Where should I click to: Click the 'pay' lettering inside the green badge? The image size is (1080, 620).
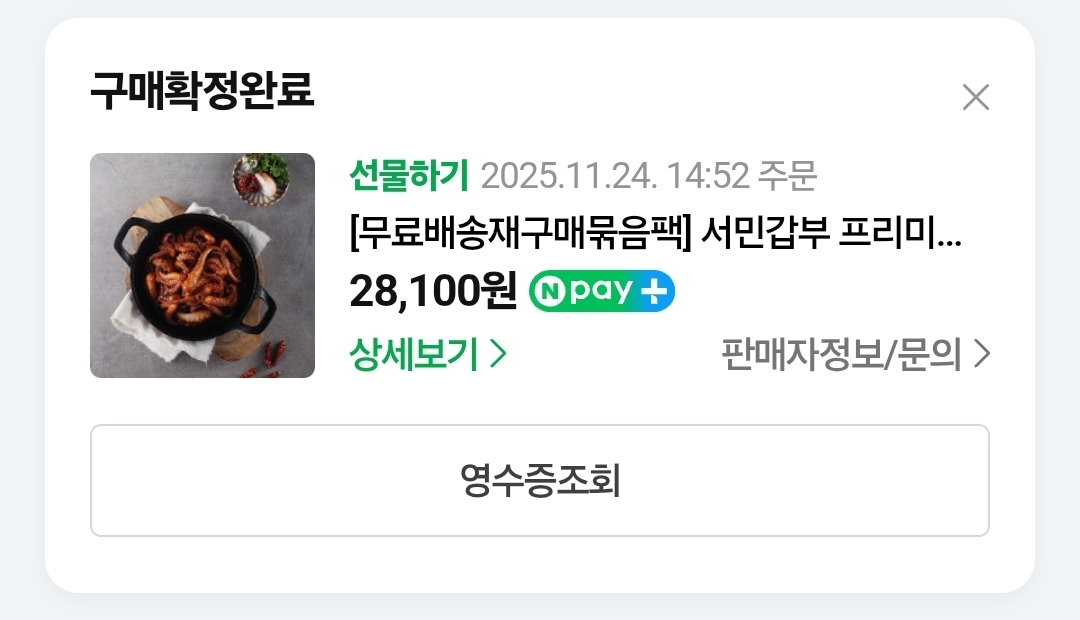point(601,291)
